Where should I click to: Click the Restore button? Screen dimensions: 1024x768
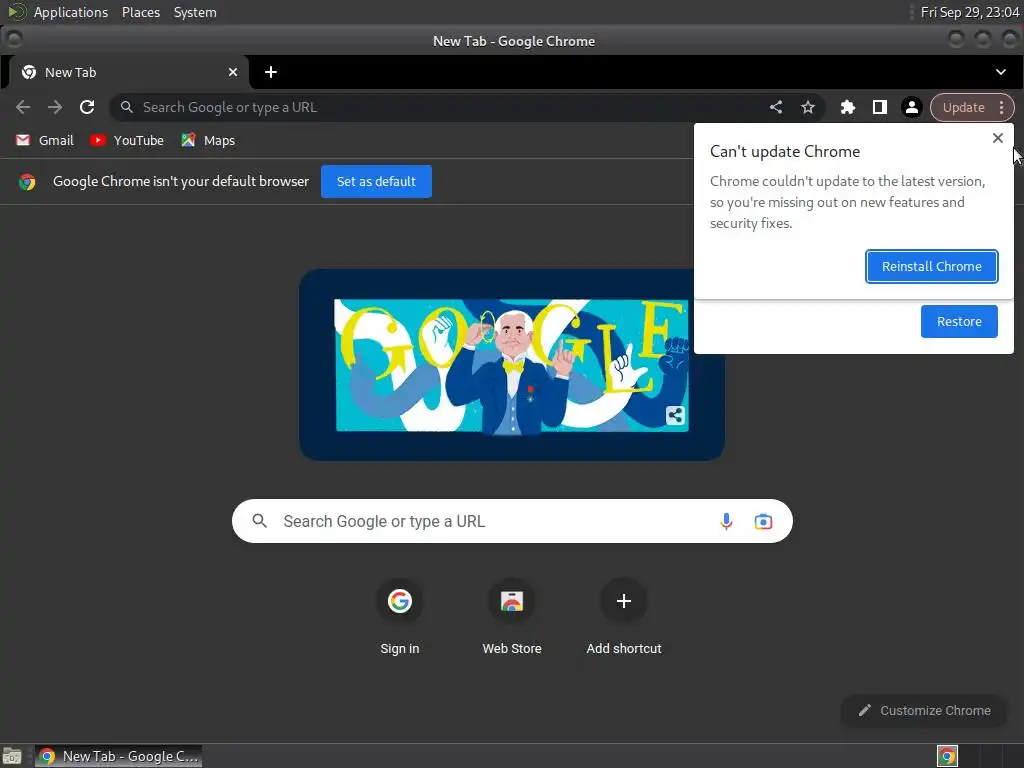959,321
